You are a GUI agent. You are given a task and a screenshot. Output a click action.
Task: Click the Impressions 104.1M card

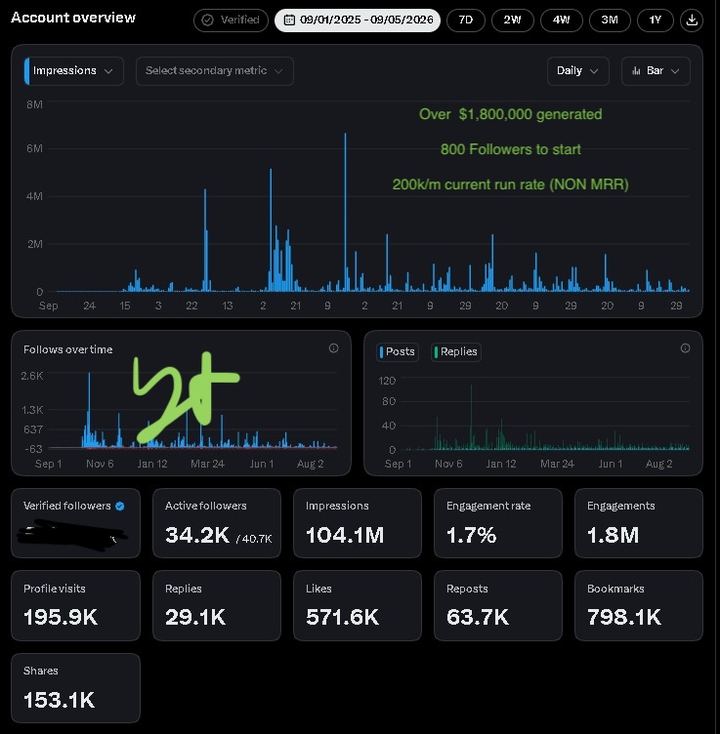pos(357,523)
